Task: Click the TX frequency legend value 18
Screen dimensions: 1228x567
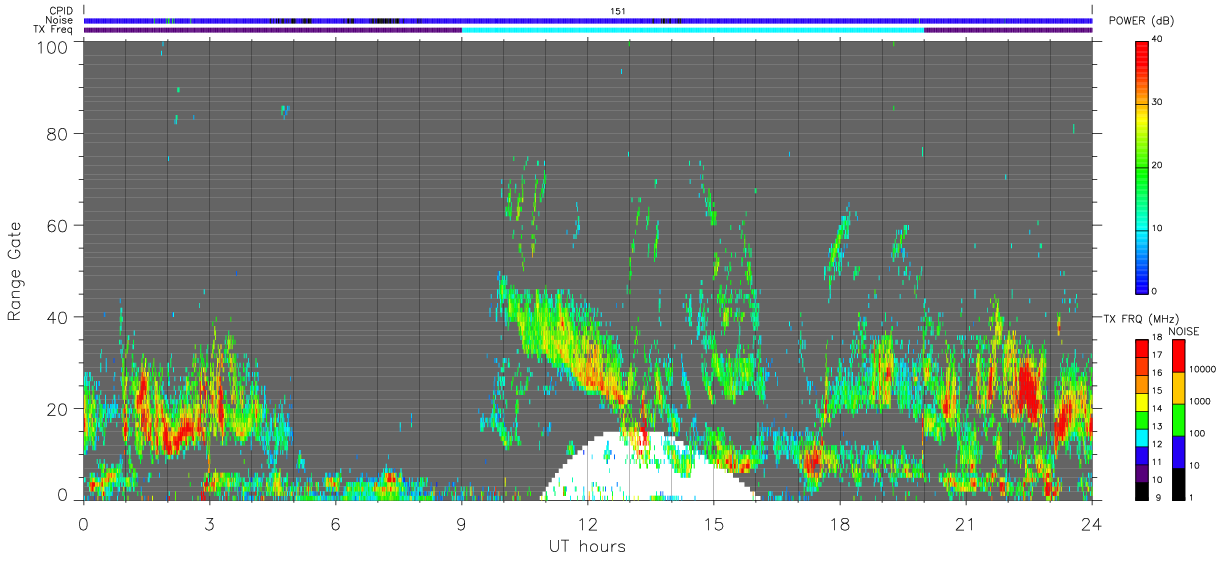Action: click(x=1158, y=341)
